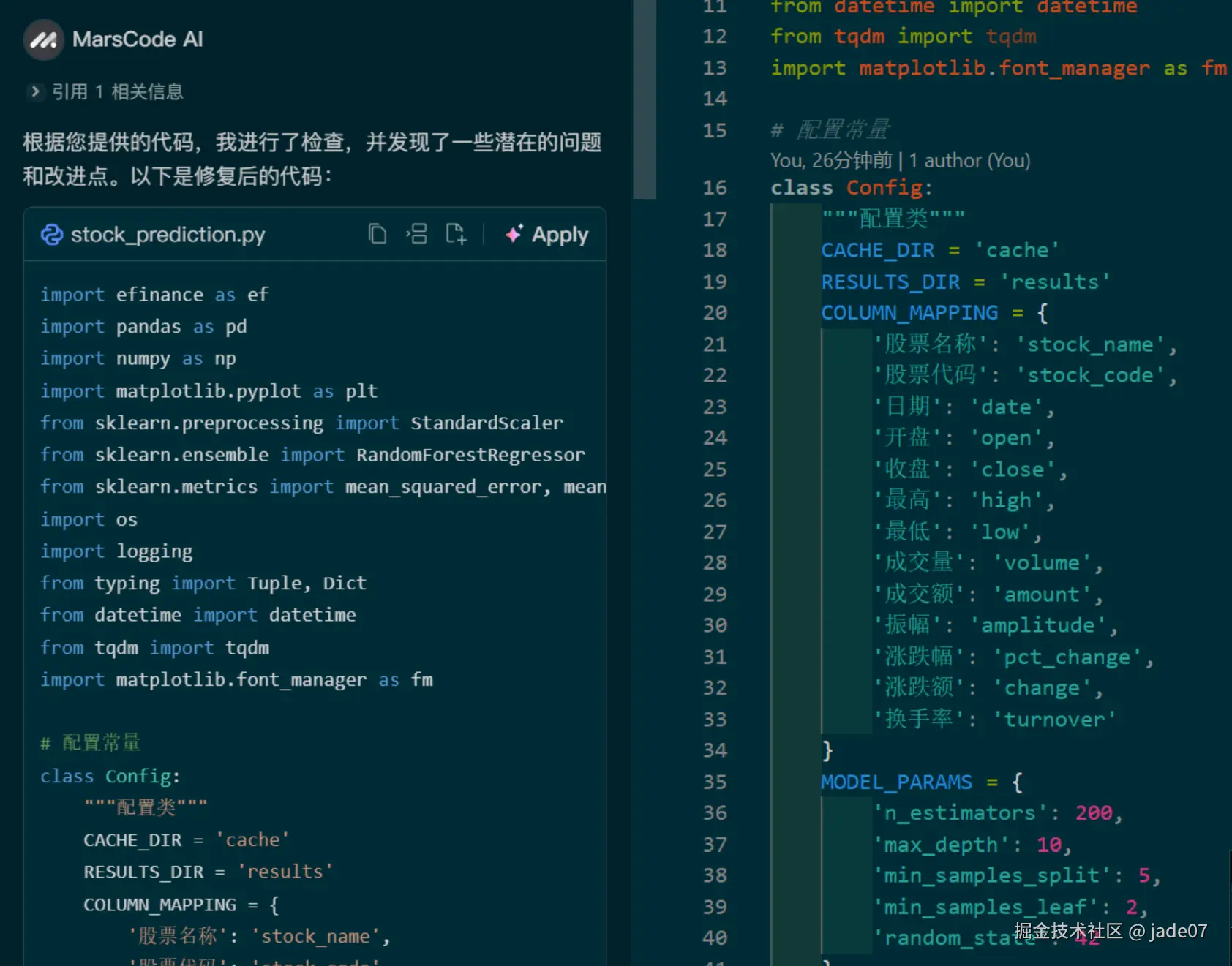The height and width of the screenshot is (966, 1232).
Task: Click the 'You, 26分钟前' code lens
Action: coord(831,160)
